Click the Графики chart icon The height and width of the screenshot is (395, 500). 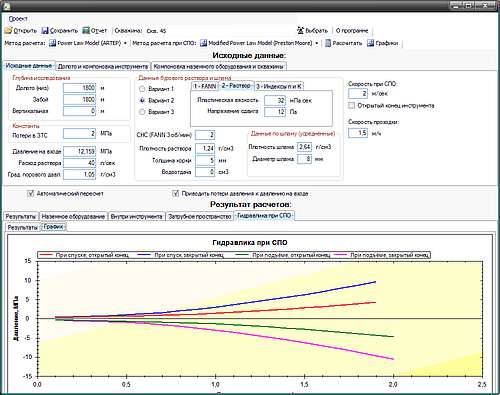[370, 43]
